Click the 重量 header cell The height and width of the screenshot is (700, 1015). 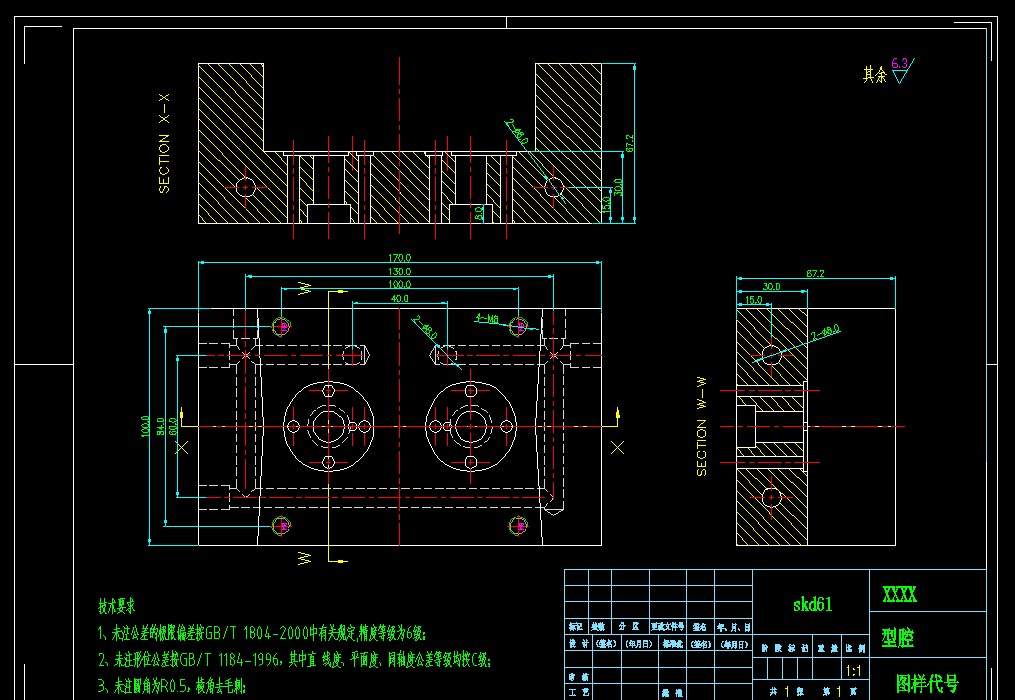[827, 648]
